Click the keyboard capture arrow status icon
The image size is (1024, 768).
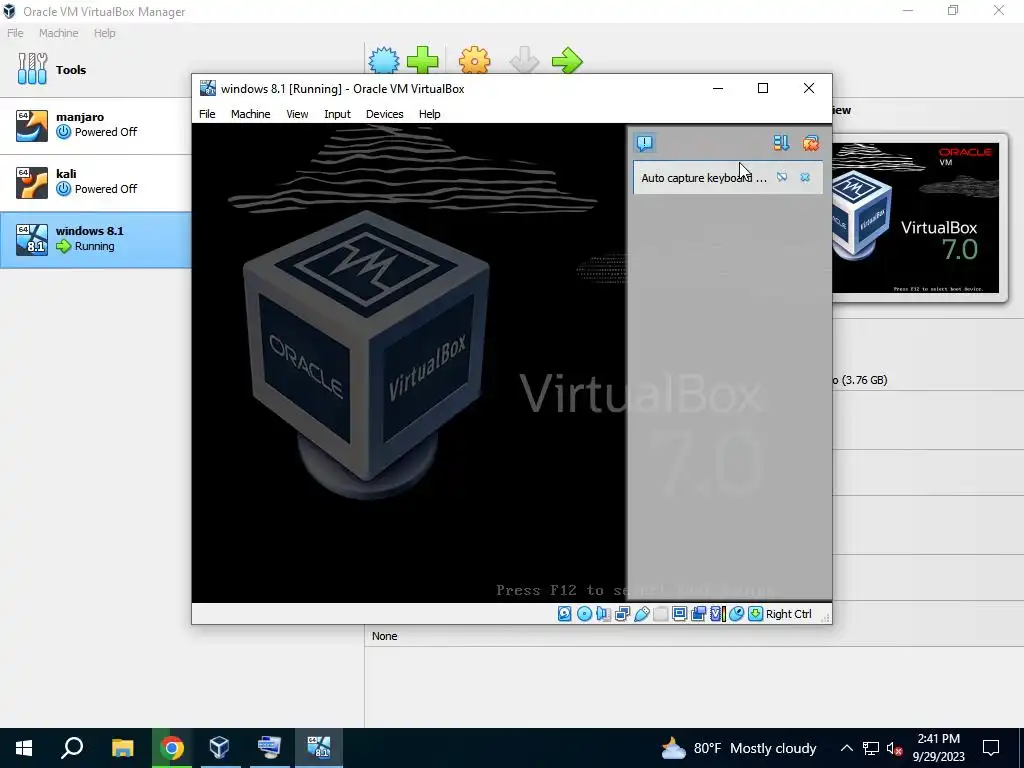point(756,614)
